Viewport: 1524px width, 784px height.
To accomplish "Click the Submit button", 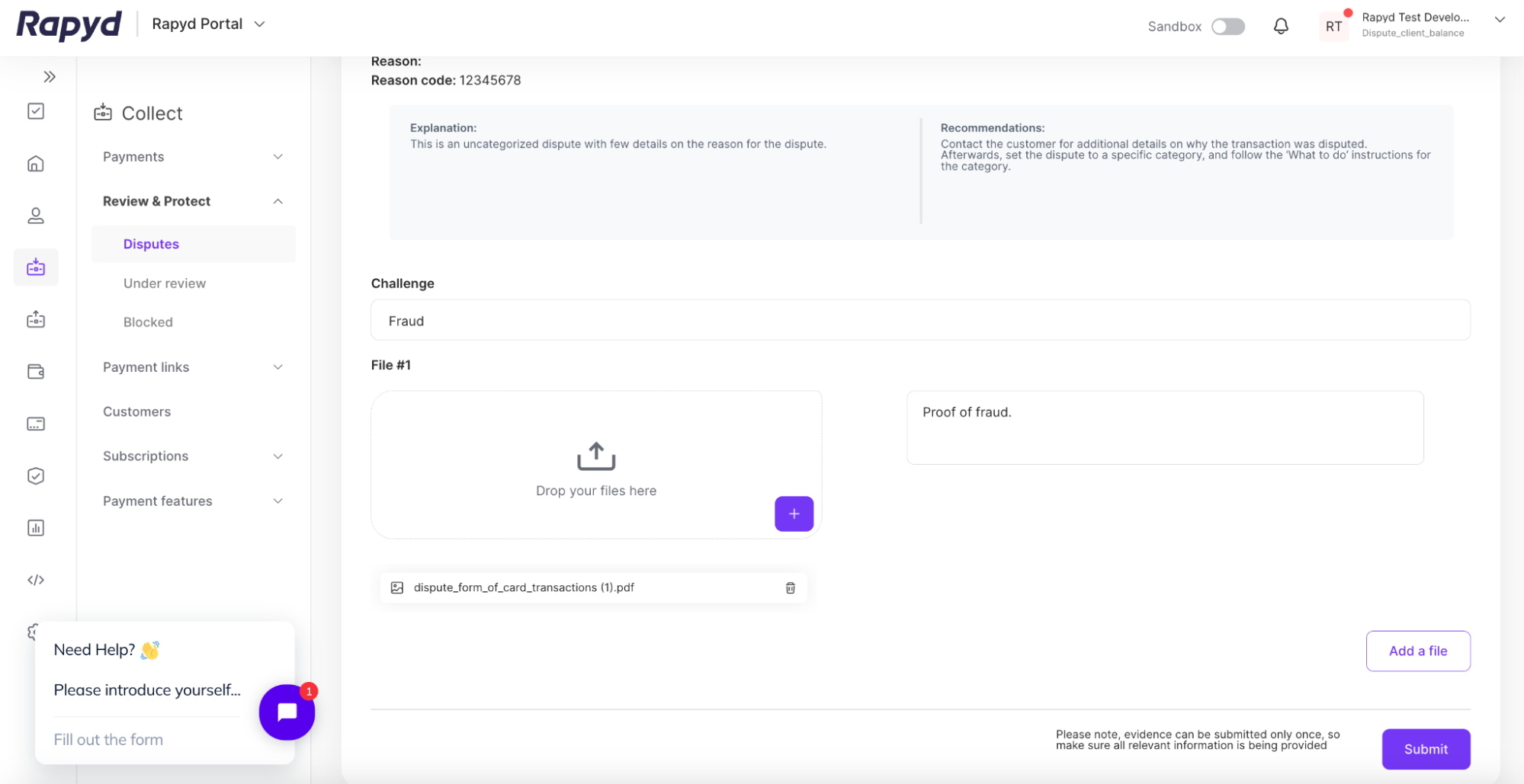I will [x=1425, y=749].
